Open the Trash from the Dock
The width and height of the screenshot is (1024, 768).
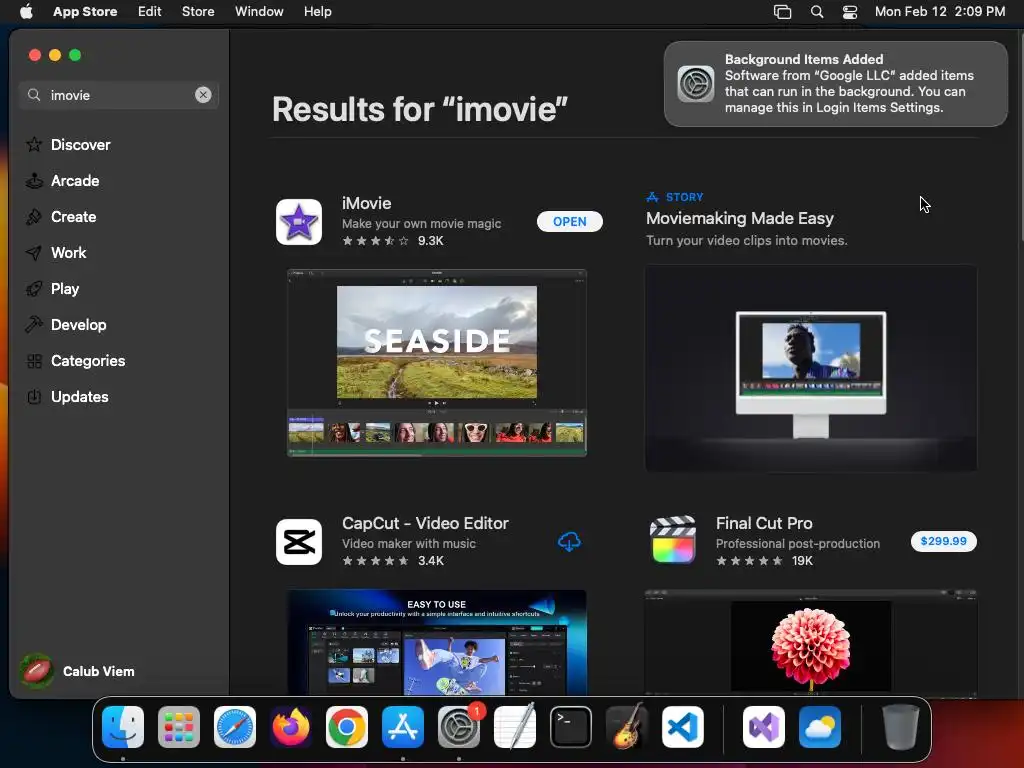pyautogui.click(x=901, y=727)
